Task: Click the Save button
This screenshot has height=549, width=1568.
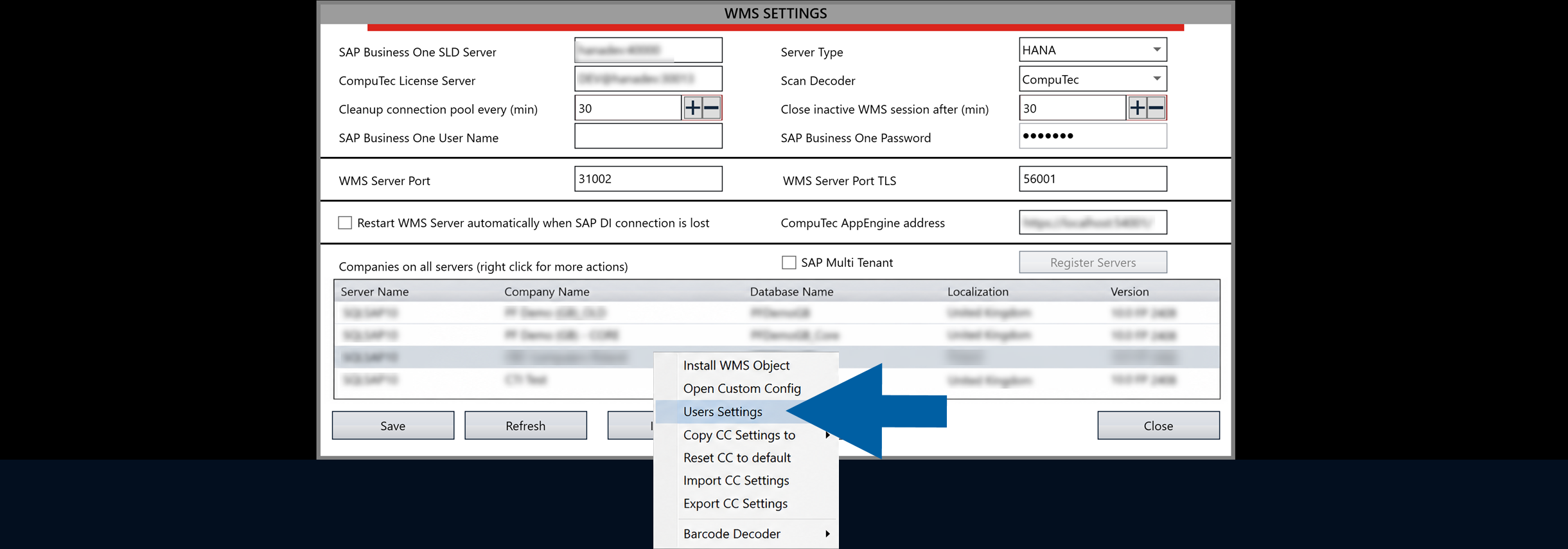Action: pos(393,426)
